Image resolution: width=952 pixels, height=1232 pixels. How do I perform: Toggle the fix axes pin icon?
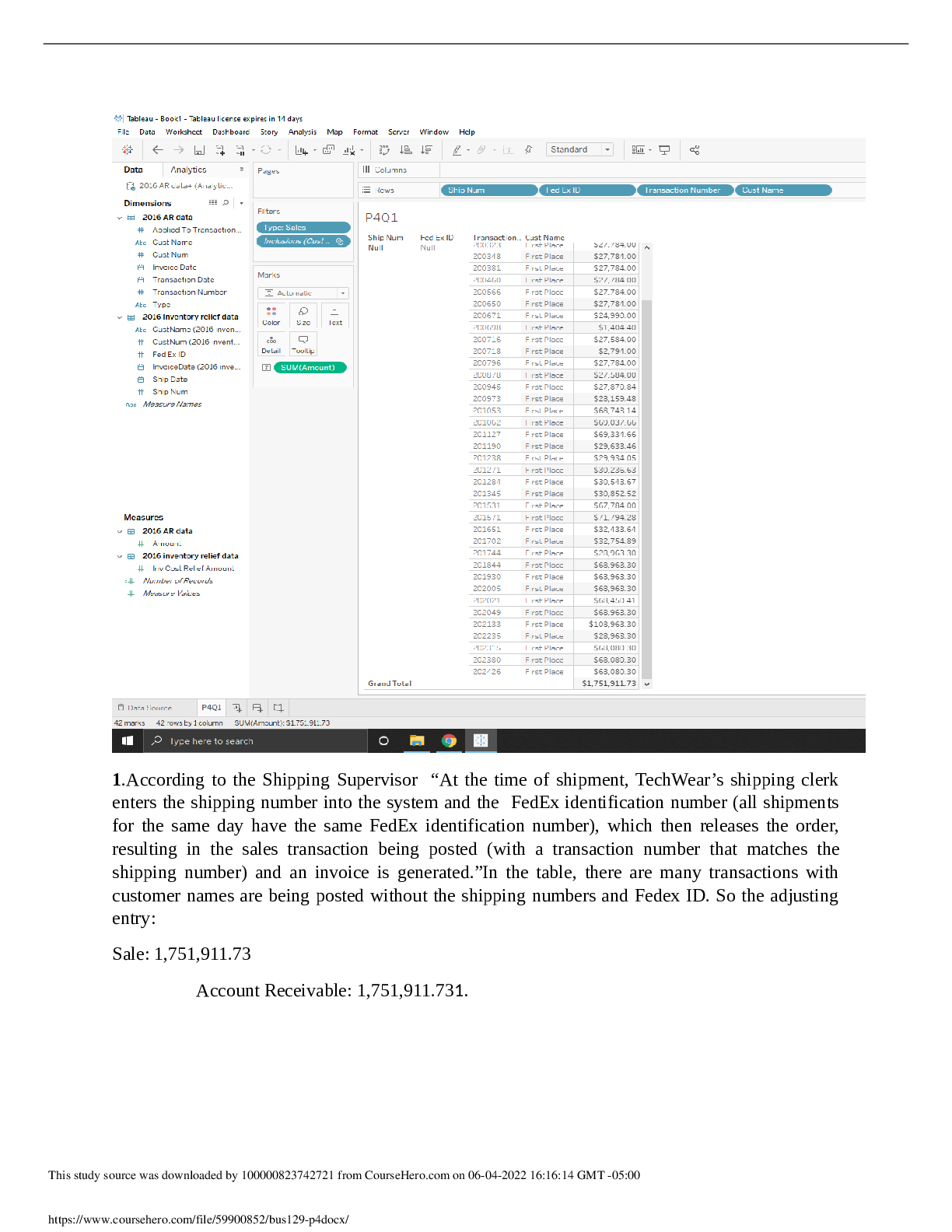click(528, 150)
